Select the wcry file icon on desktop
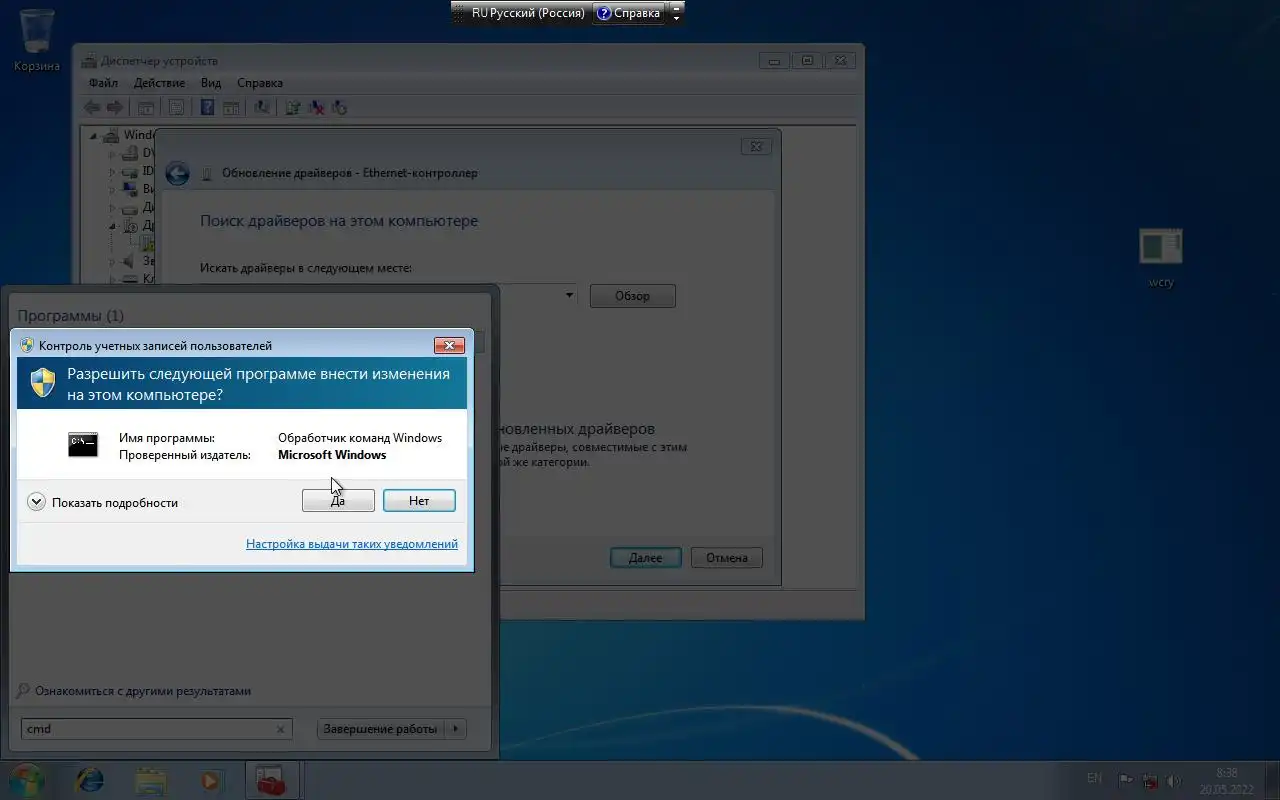Viewport: 1280px width, 800px height. pyautogui.click(x=1161, y=258)
